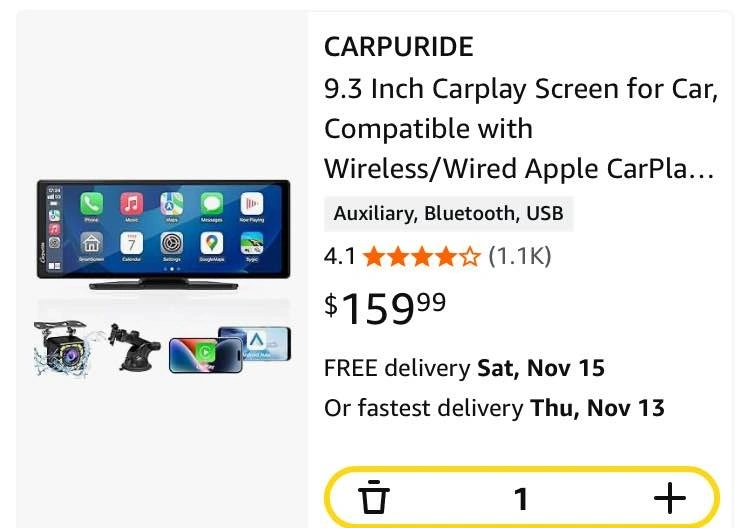Viewport: 750px width, 528px height.
Task: Increase quantity with the plus icon
Action: tap(669, 497)
